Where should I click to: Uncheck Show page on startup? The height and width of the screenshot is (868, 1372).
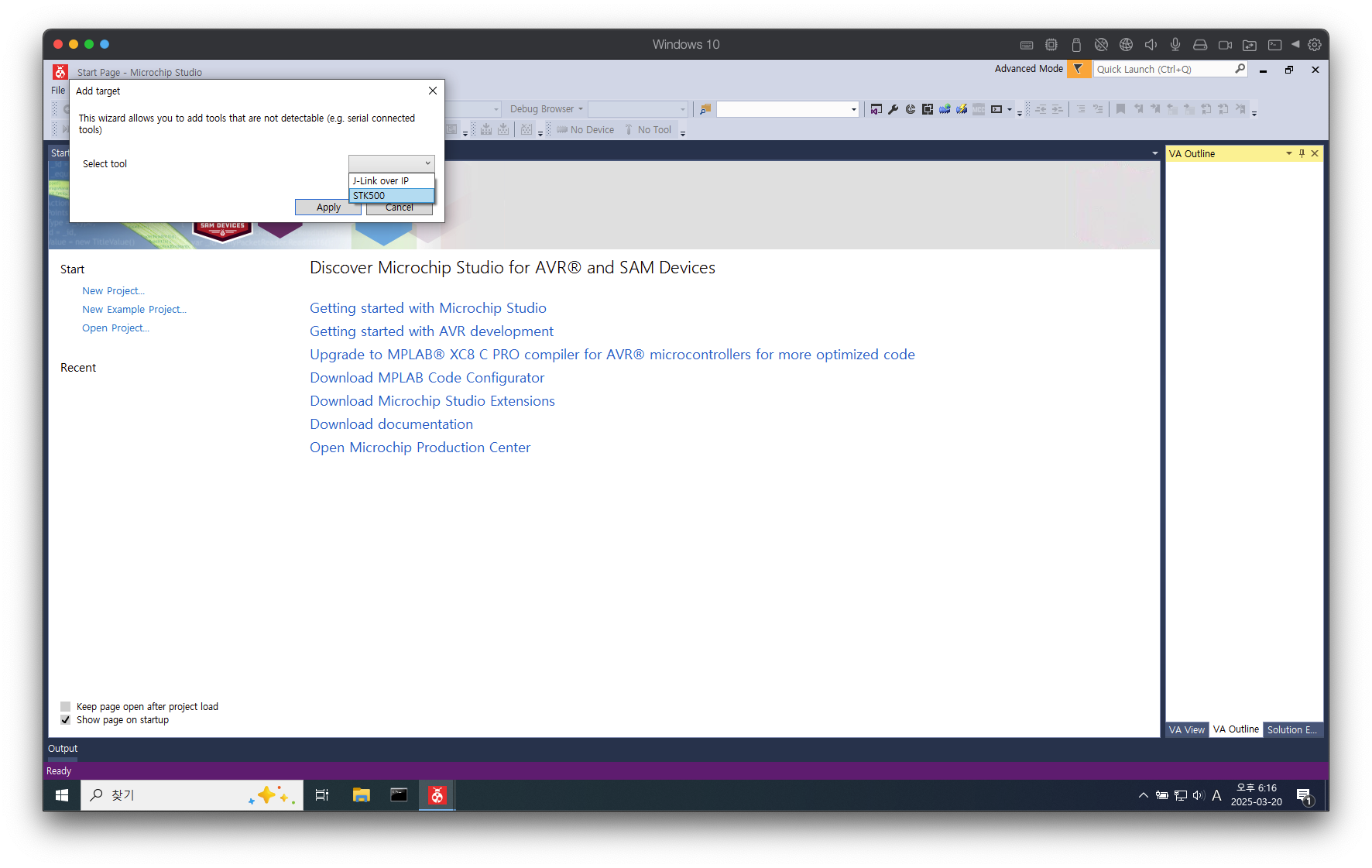point(66,720)
